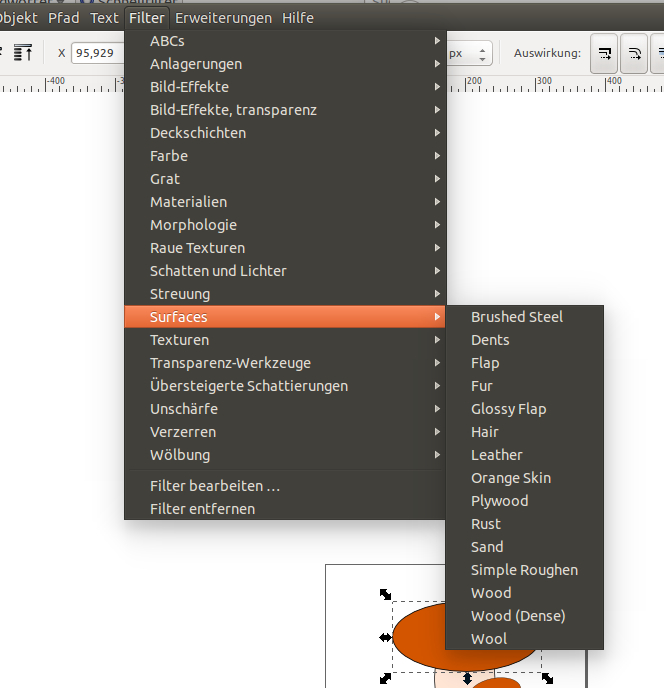Image resolution: width=664 pixels, height=688 pixels.
Task: Click top-left scale handle of selection
Action: (x=385, y=595)
